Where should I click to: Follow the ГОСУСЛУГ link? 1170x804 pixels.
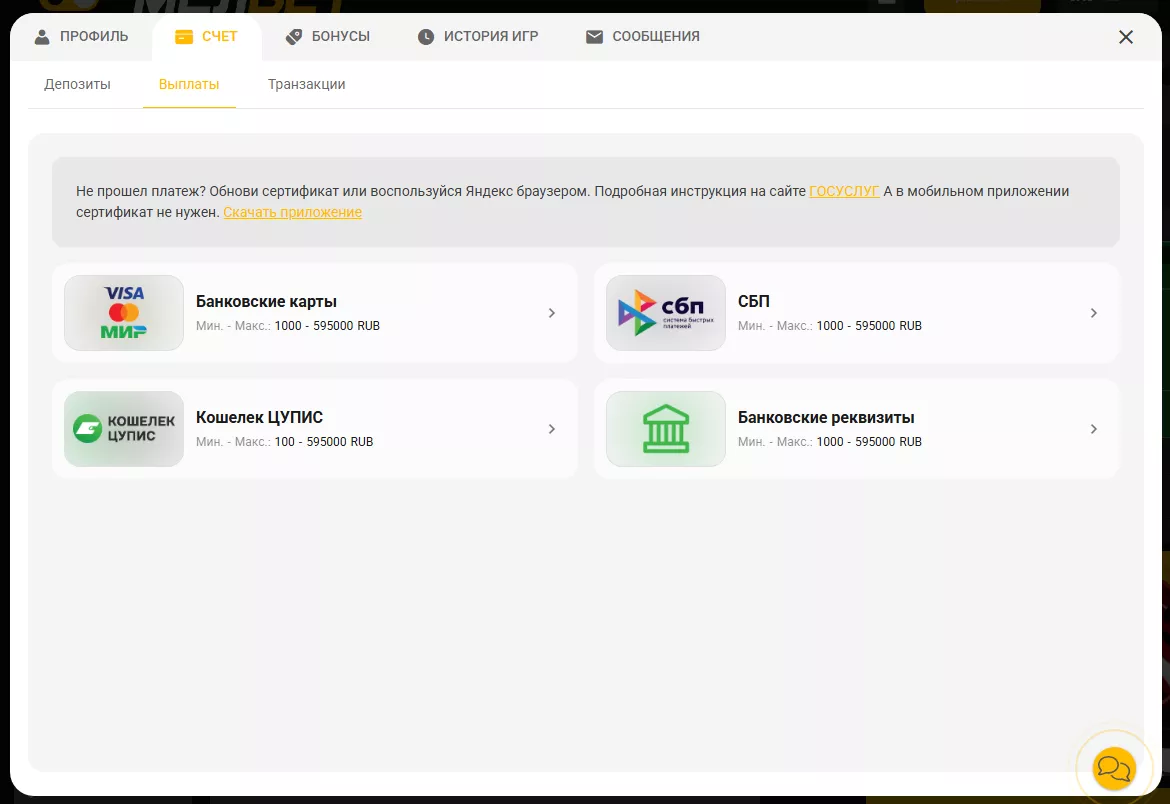point(843,190)
